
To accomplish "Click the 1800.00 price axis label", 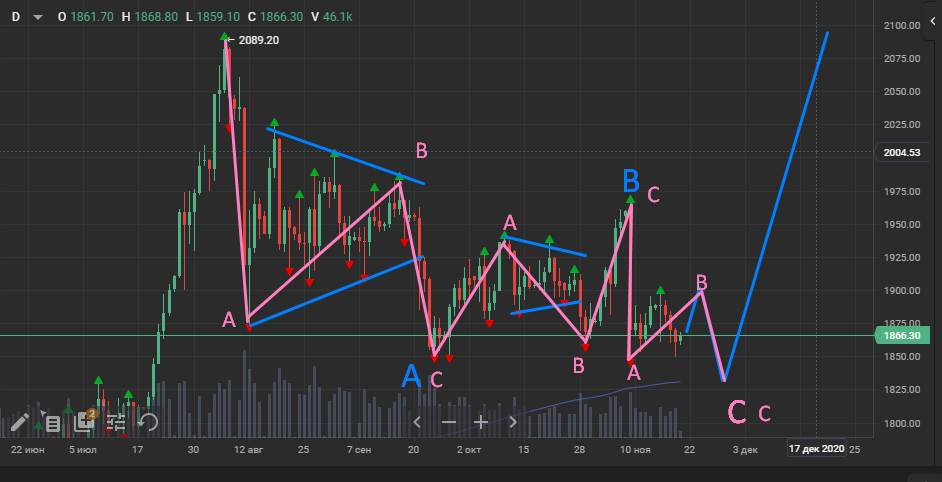I will 903,423.
